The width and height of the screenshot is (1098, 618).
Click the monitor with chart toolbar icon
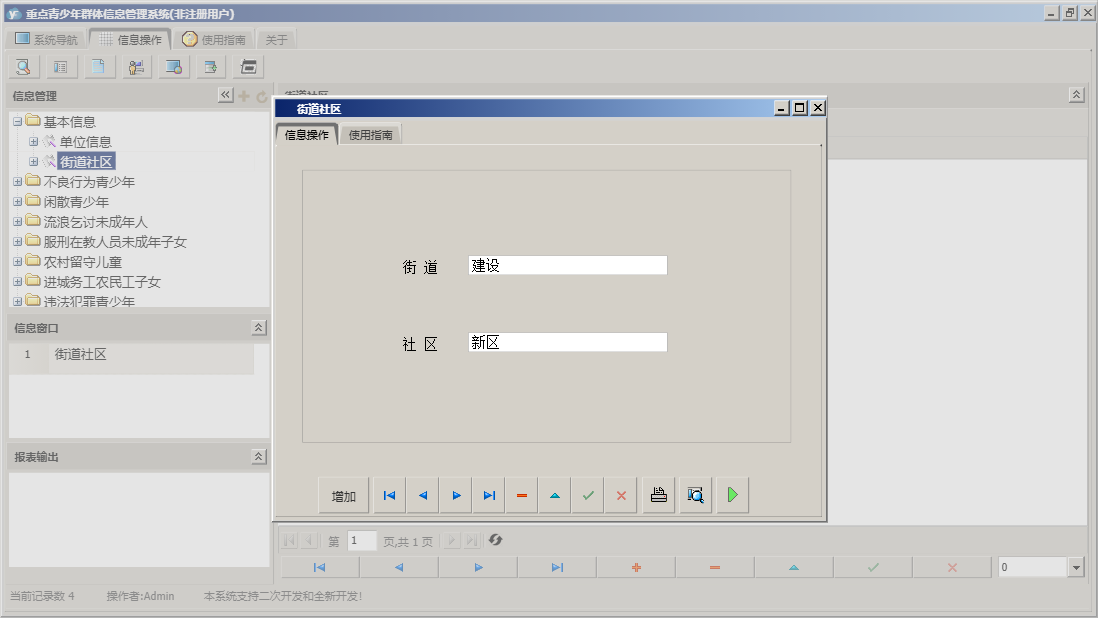click(x=174, y=66)
